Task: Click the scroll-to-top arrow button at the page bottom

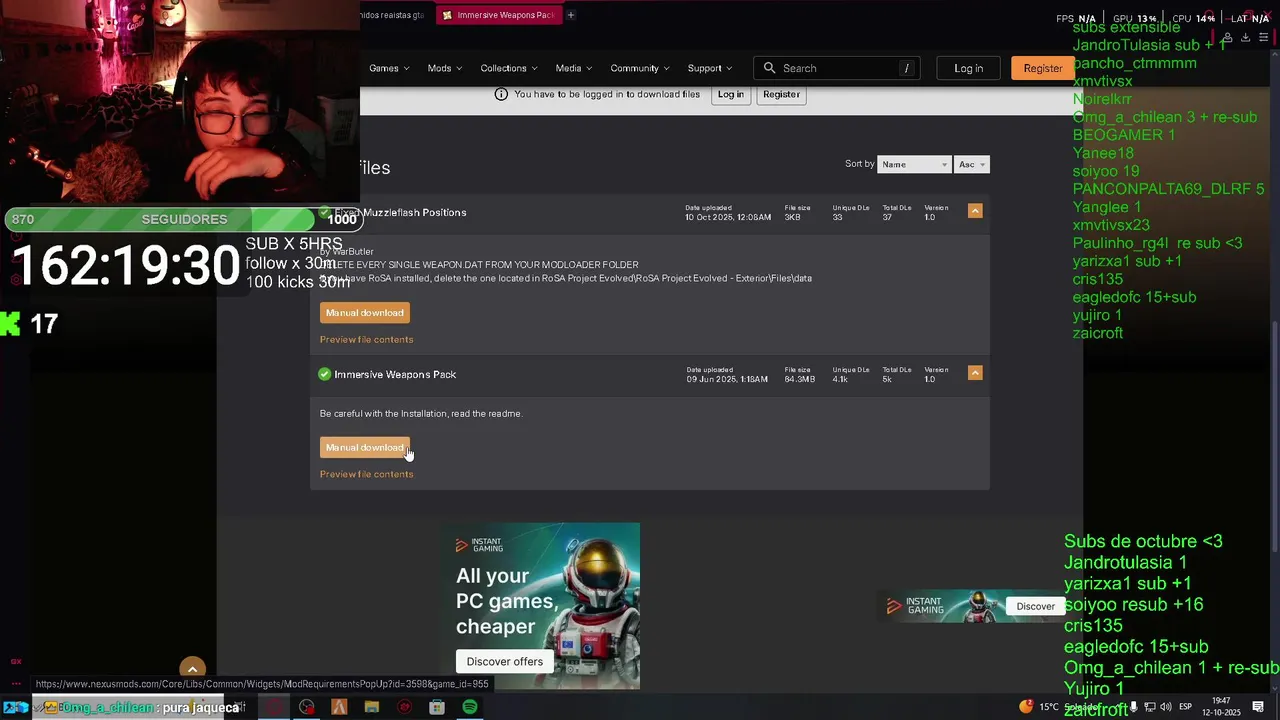Action: [192, 669]
